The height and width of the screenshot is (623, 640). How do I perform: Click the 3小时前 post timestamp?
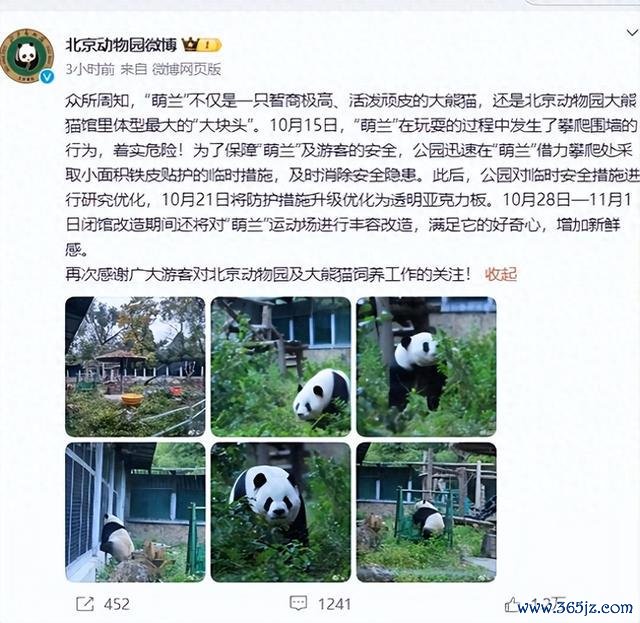(90, 69)
